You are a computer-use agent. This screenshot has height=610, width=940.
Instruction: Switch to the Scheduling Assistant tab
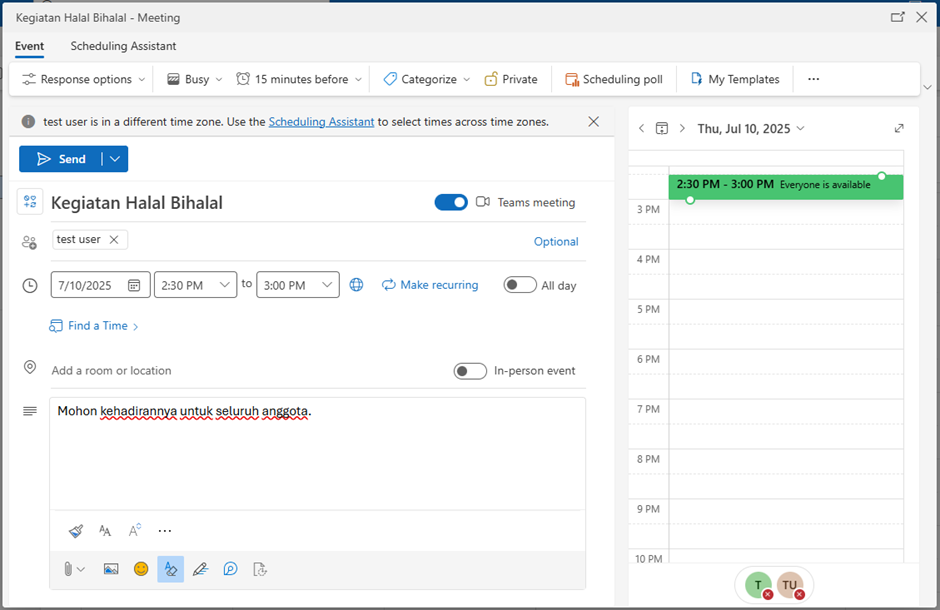point(123,46)
